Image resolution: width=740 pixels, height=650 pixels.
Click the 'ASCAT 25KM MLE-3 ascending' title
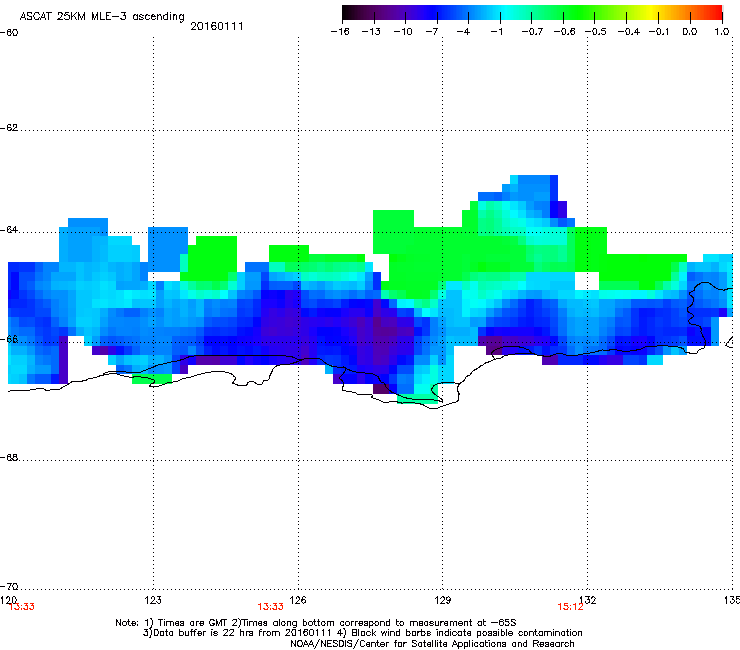click(102, 17)
